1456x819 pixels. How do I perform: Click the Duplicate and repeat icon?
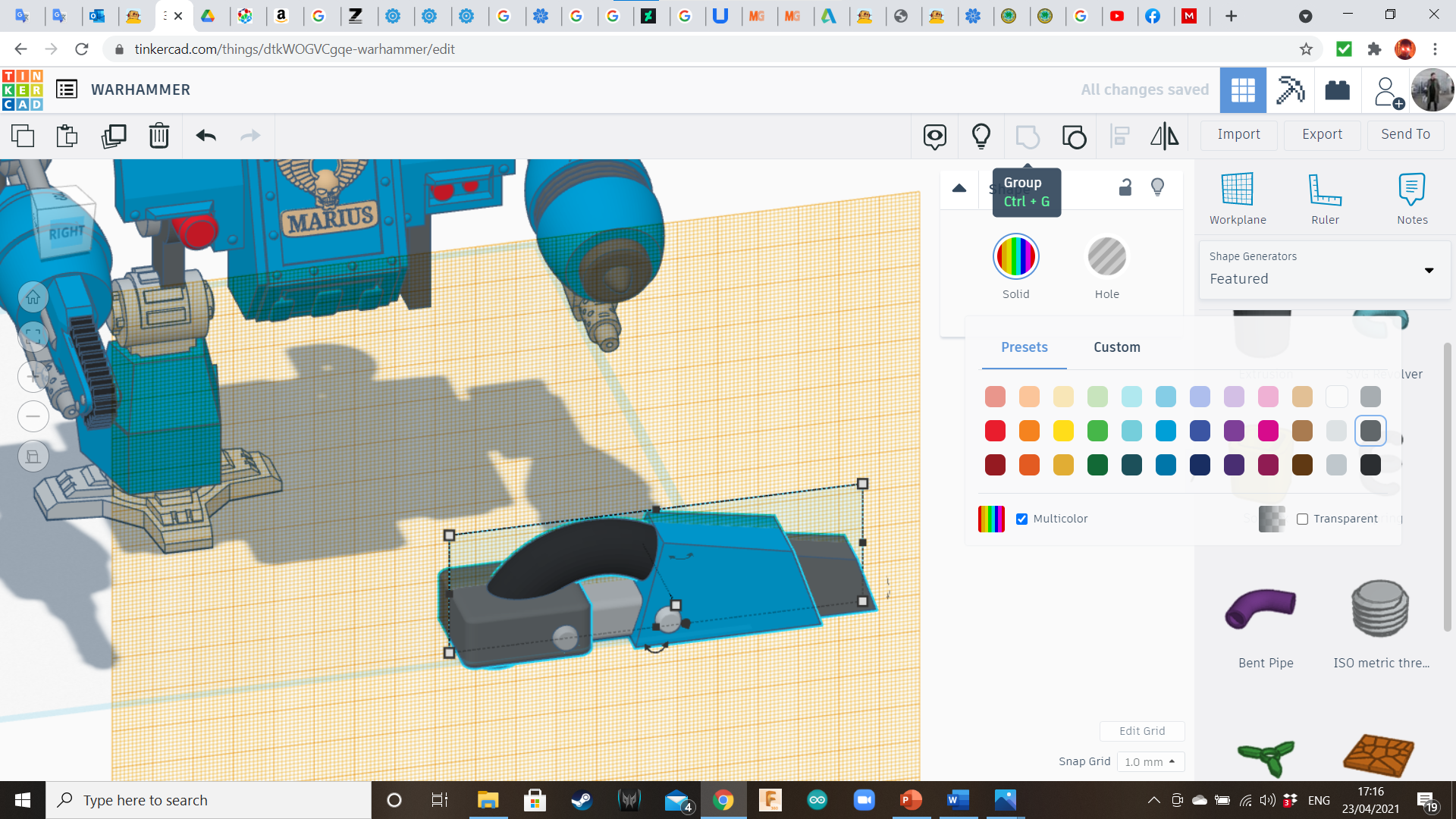click(114, 136)
